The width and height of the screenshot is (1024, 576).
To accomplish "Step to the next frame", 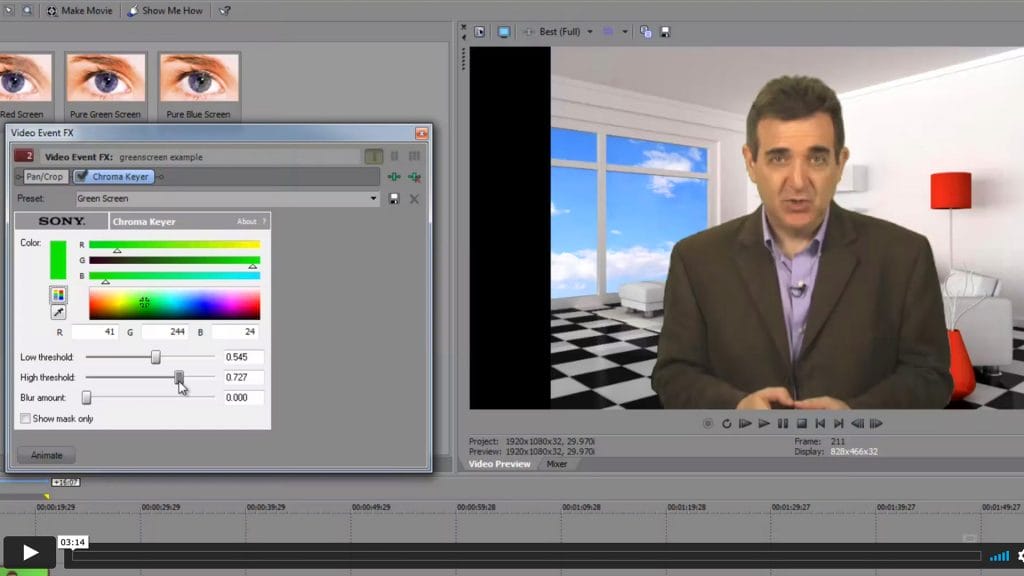I will click(876, 424).
